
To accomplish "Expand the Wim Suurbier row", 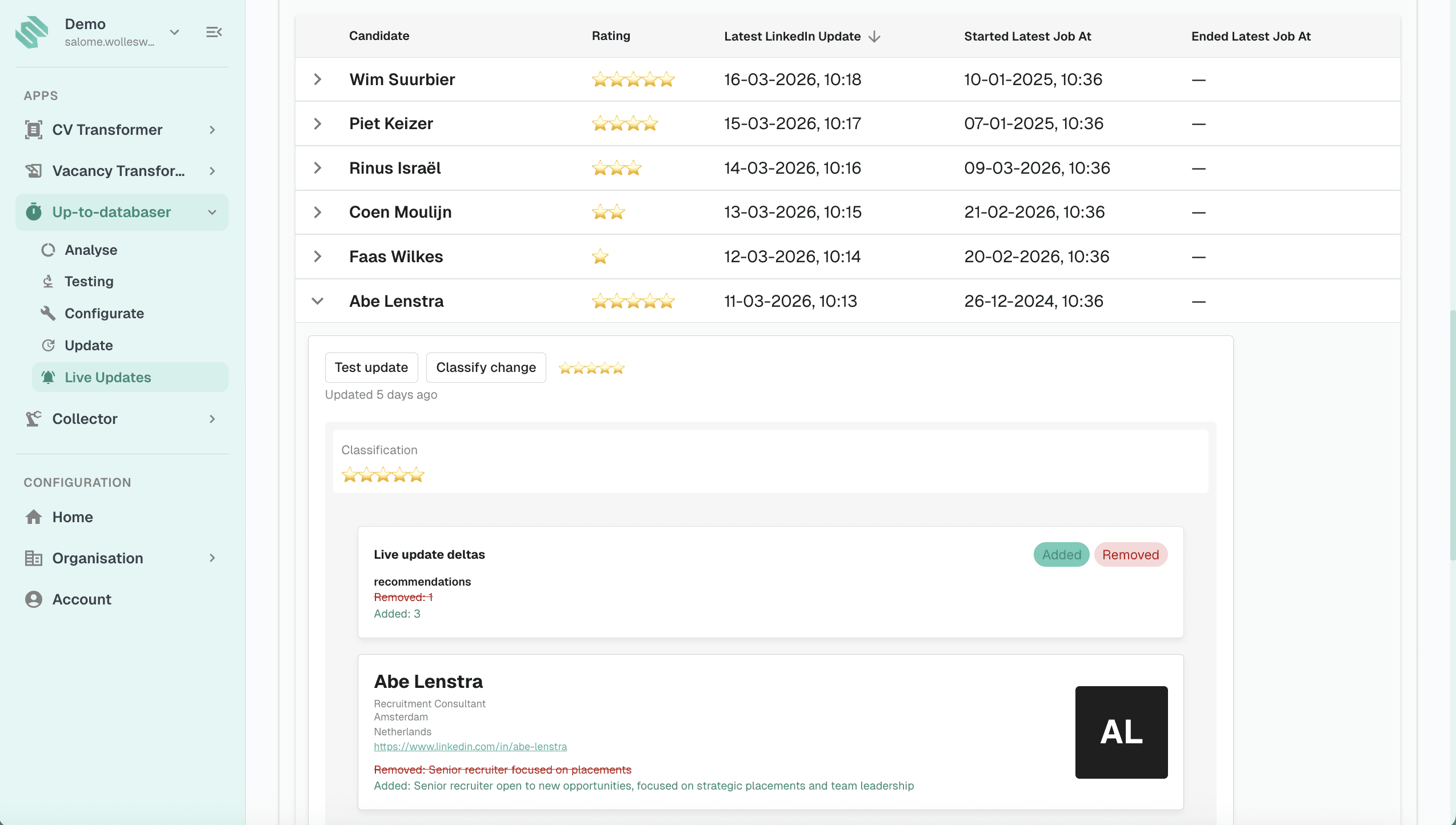I will point(318,79).
